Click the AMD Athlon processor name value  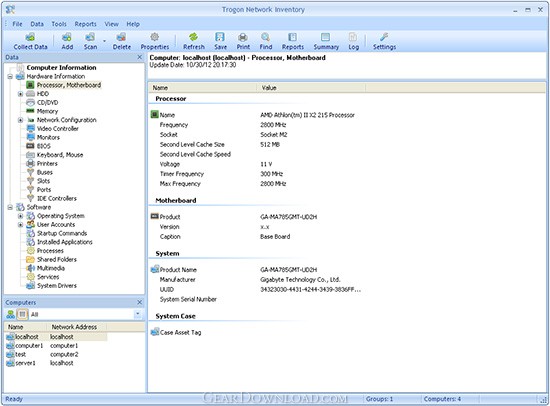click(x=307, y=115)
